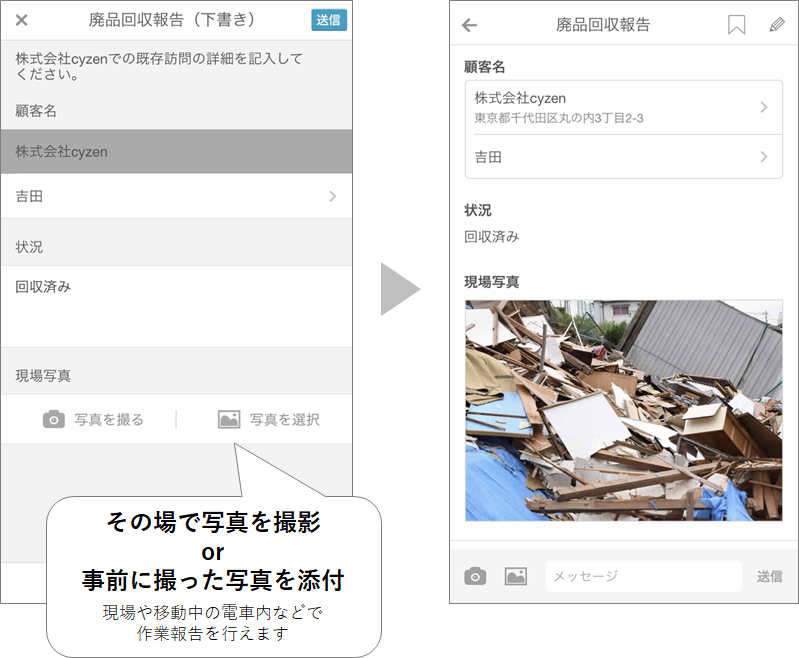Go back with the left arrow icon
The height and width of the screenshot is (658, 799).
[x=469, y=25]
